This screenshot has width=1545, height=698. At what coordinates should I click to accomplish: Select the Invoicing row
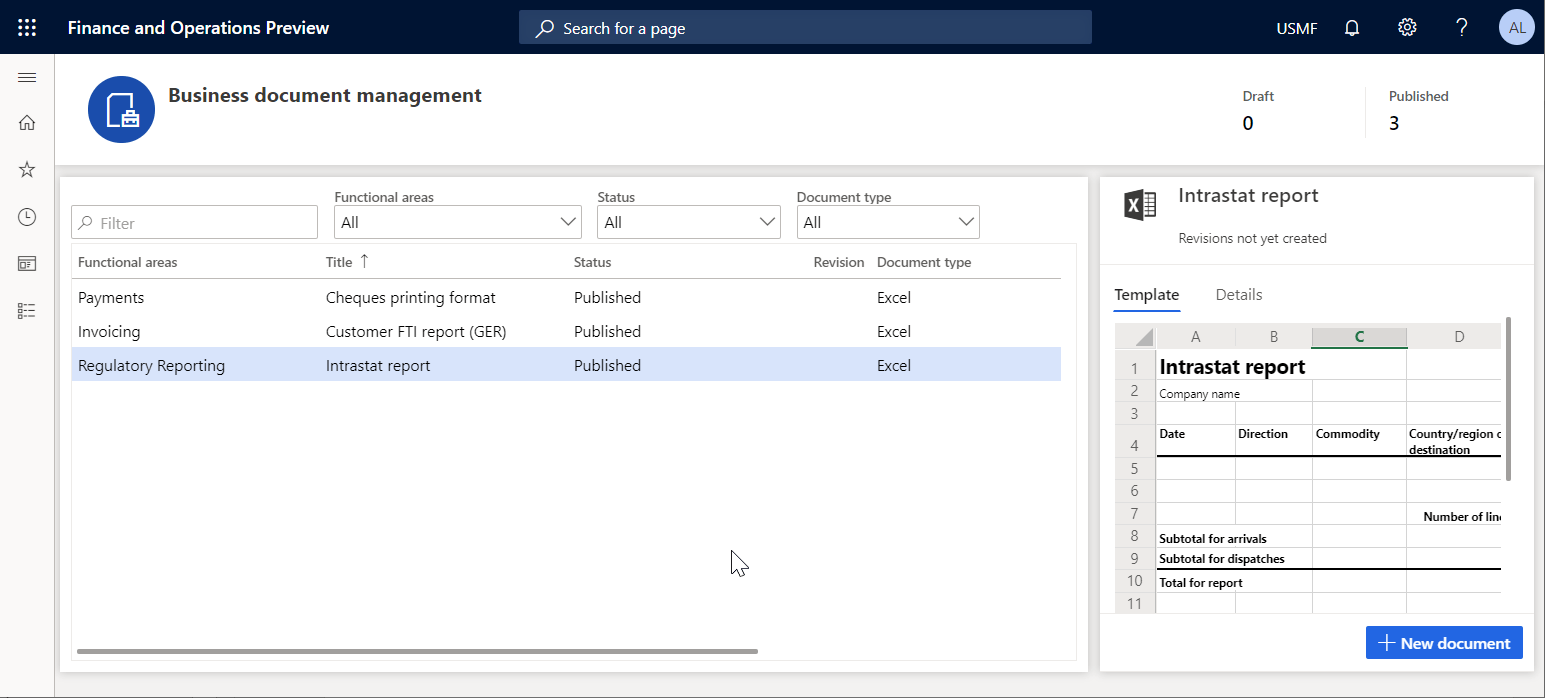[x=566, y=331]
